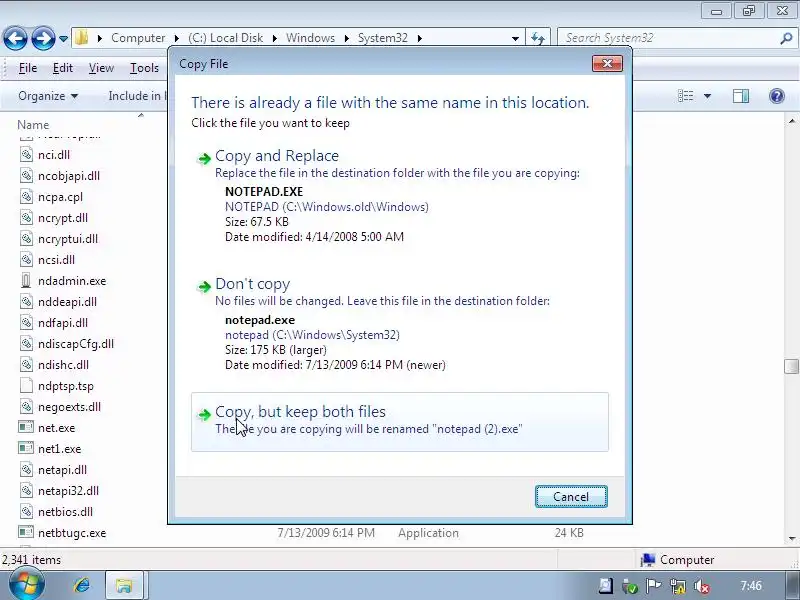Open the address bar history dropdown

pos(515,38)
